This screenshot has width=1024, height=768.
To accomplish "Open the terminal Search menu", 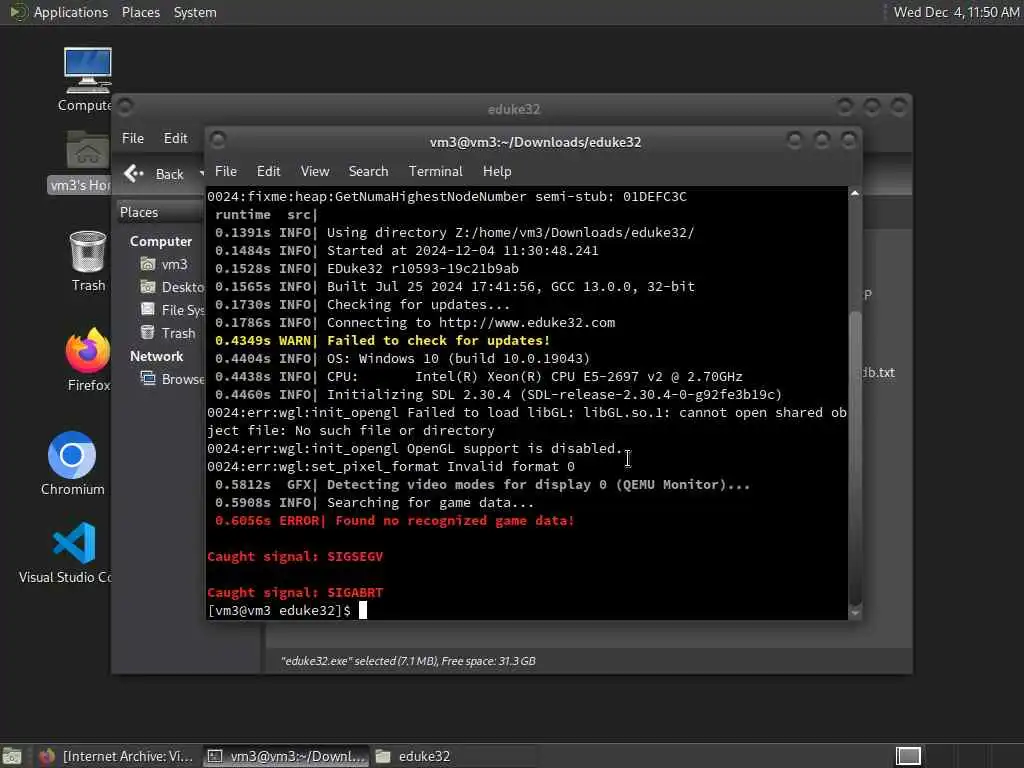I will pos(368,171).
